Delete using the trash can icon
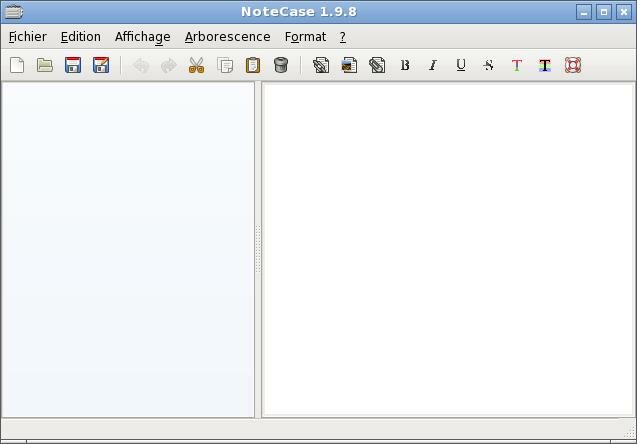Image resolution: width=637 pixels, height=444 pixels. click(x=281, y=65)
